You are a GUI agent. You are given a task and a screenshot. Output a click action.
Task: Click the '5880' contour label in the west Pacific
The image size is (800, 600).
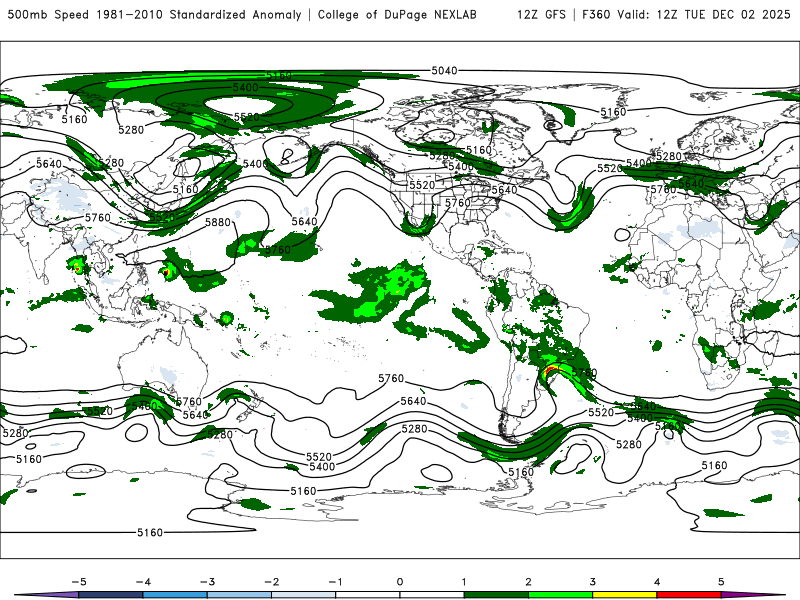[218, 222]
